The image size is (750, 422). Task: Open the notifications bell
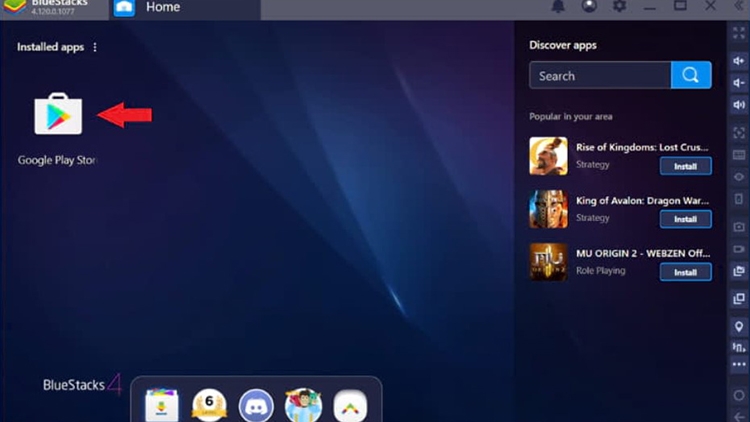(558, 6)
